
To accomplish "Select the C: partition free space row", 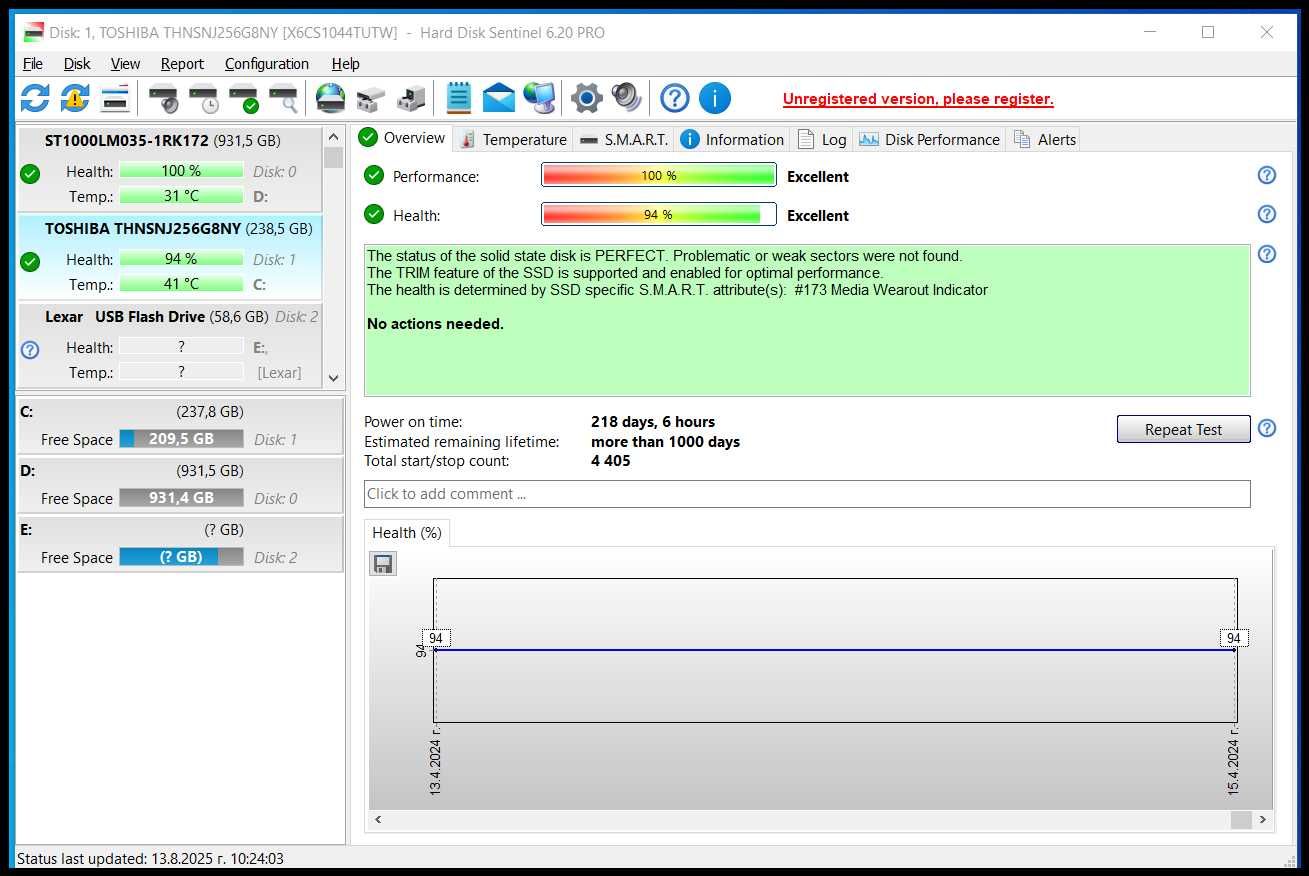I will [180, 425].
